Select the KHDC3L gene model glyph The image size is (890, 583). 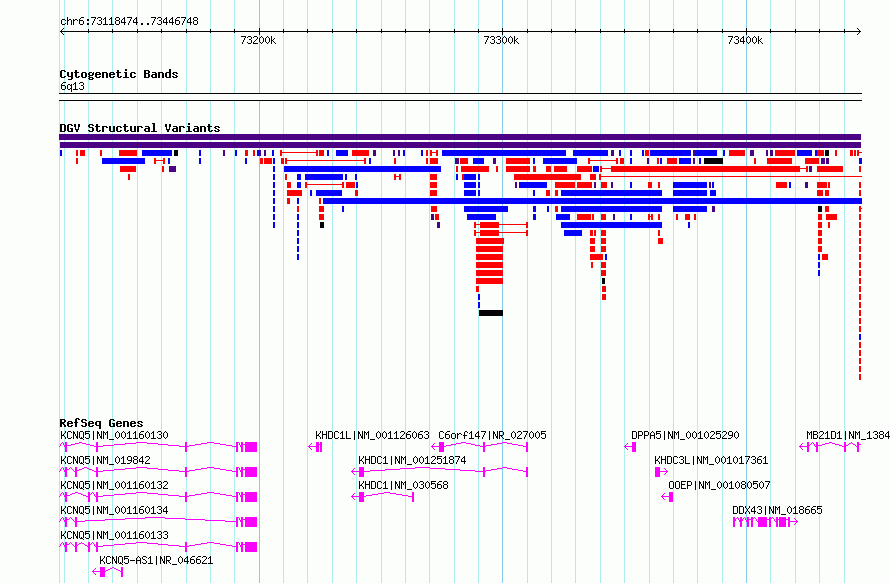pos(661,472)
